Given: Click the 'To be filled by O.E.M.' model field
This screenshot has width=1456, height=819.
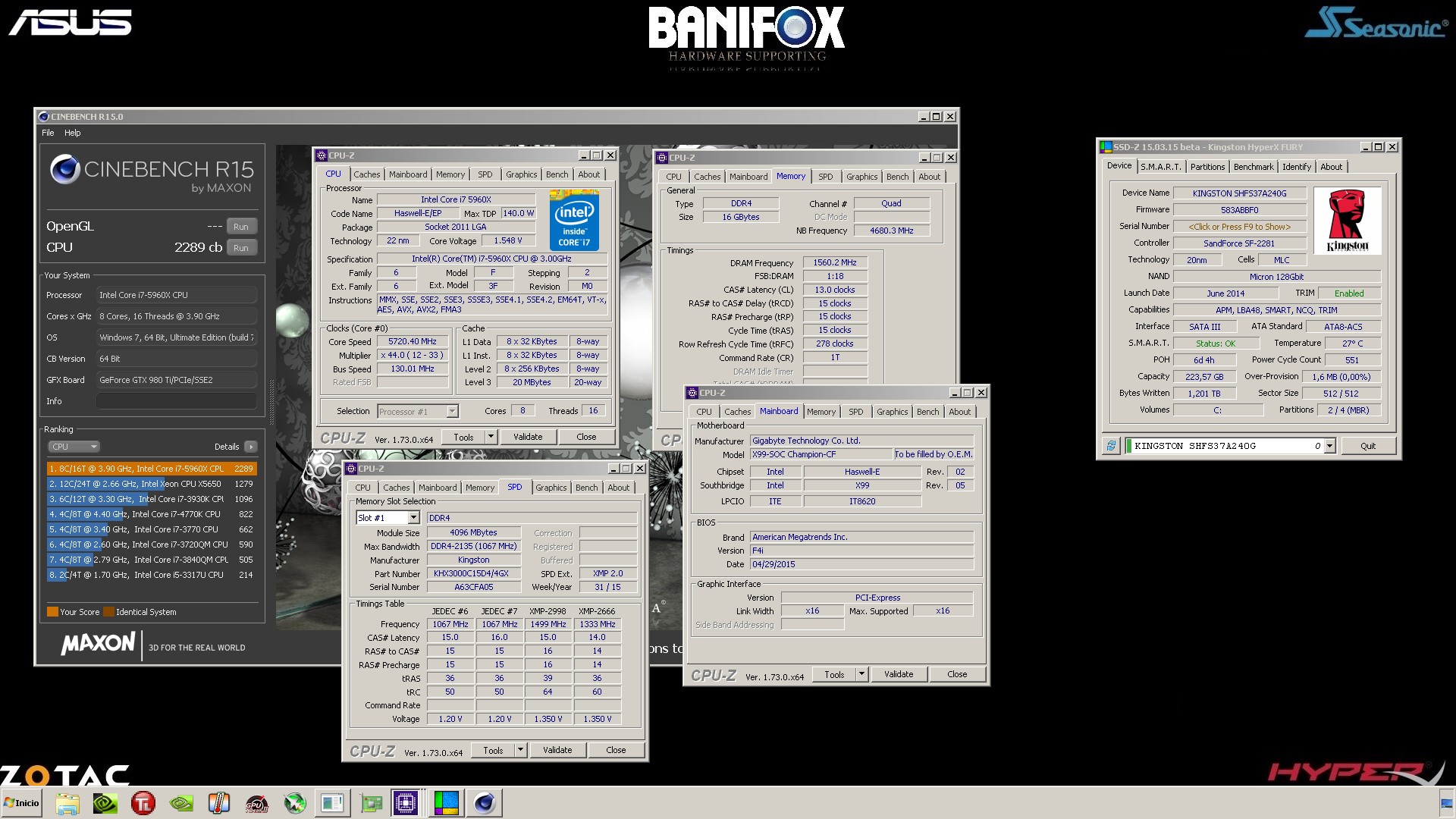Looking at the screenshot, I should click(933, 454).
